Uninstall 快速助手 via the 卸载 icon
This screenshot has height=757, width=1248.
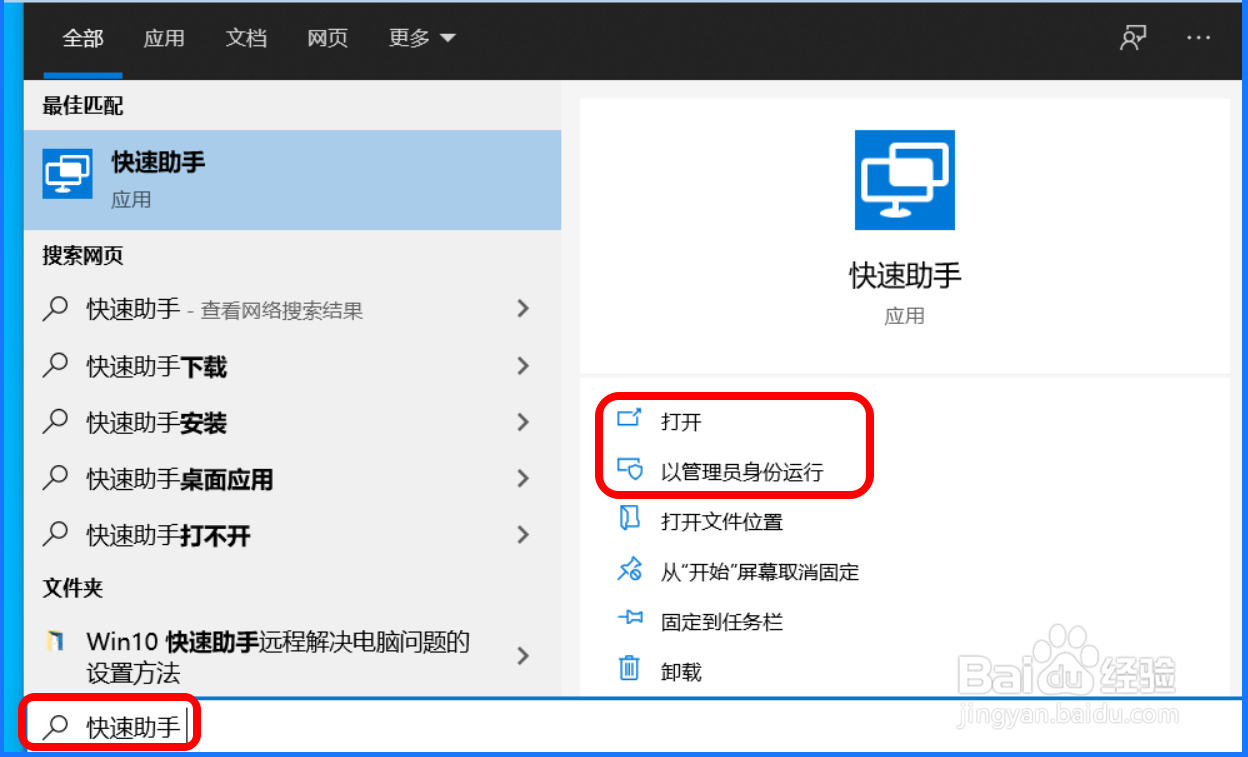click(631, 670)
